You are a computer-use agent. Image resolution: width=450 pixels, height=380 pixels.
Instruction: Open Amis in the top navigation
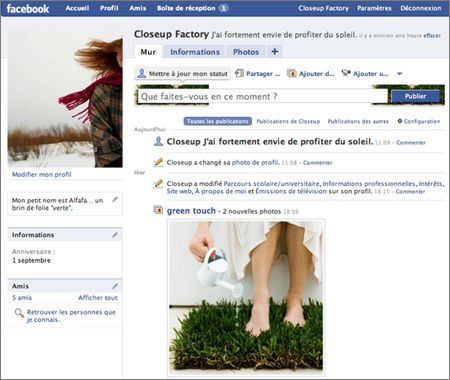pyautogui.click(x=138, y=8)
